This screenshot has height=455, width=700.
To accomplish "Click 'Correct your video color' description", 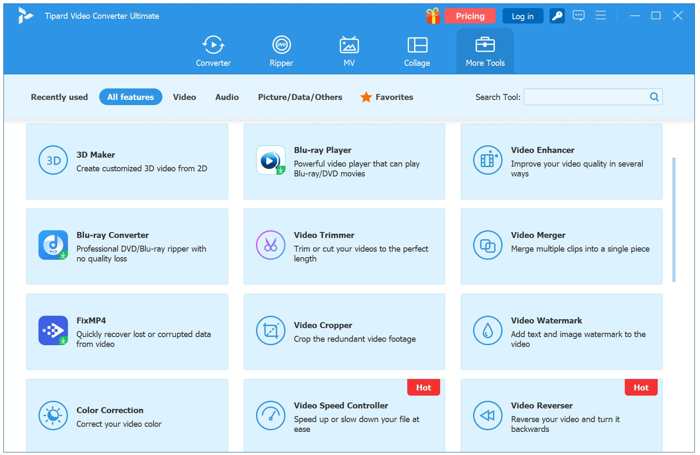I will pyautogui.click(x=119, y=424).
